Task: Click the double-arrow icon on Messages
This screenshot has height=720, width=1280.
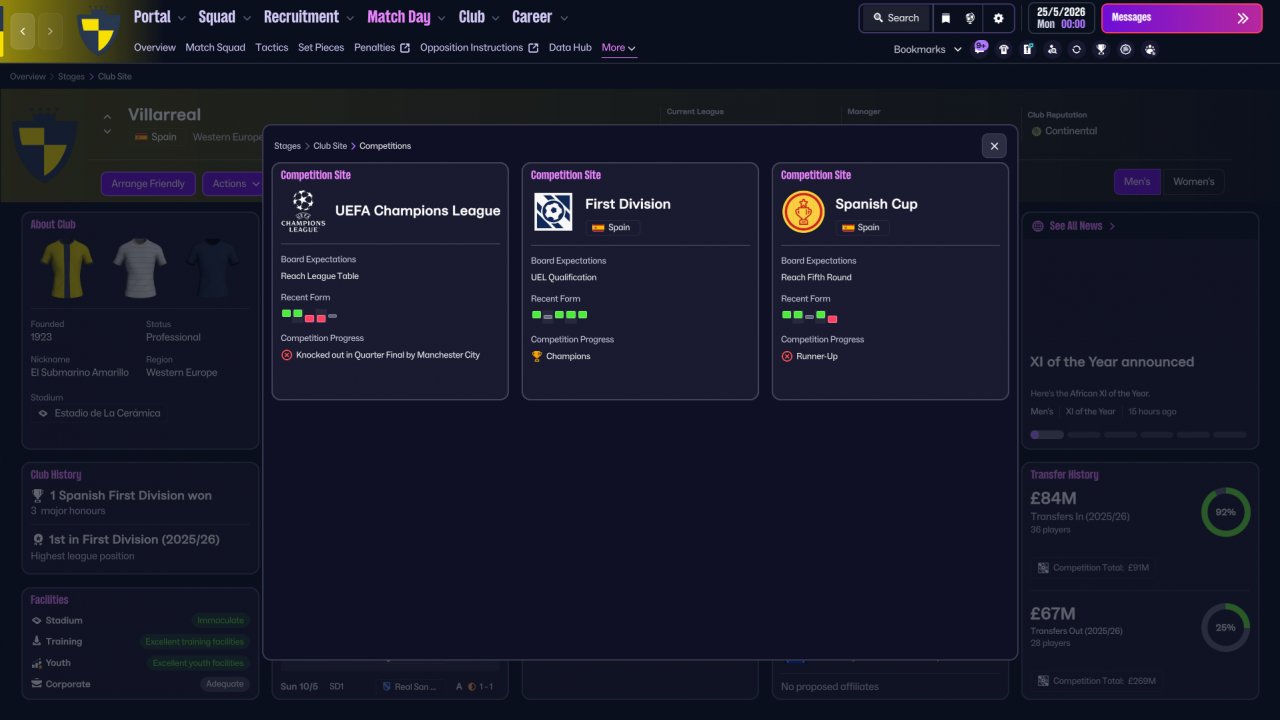Action: (1243, 18)
